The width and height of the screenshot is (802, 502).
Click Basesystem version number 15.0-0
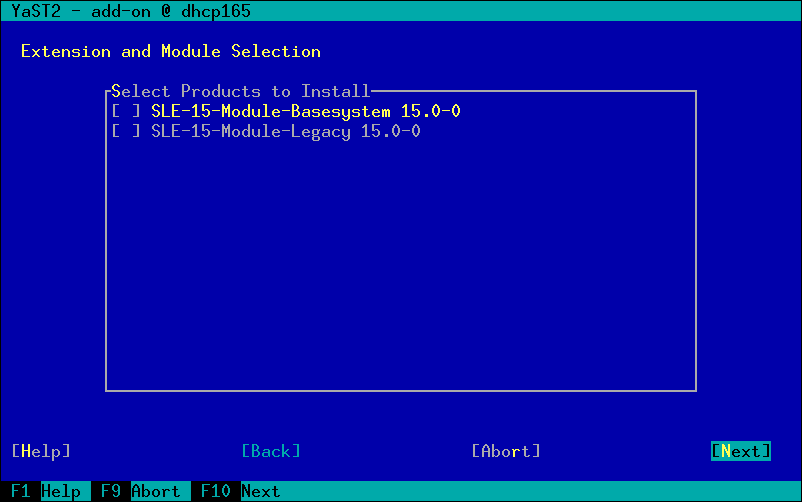[430, 111]
